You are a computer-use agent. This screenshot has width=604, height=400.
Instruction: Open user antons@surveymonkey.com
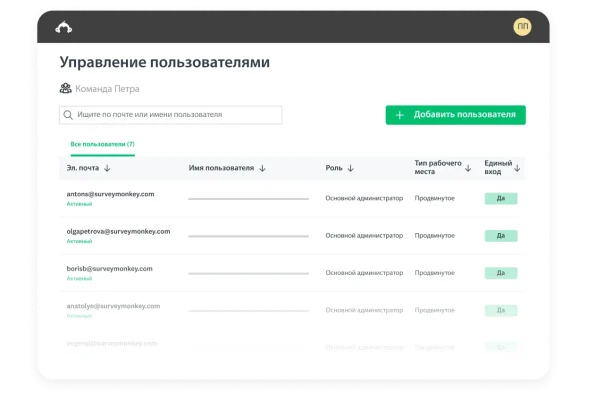point(110,194)
